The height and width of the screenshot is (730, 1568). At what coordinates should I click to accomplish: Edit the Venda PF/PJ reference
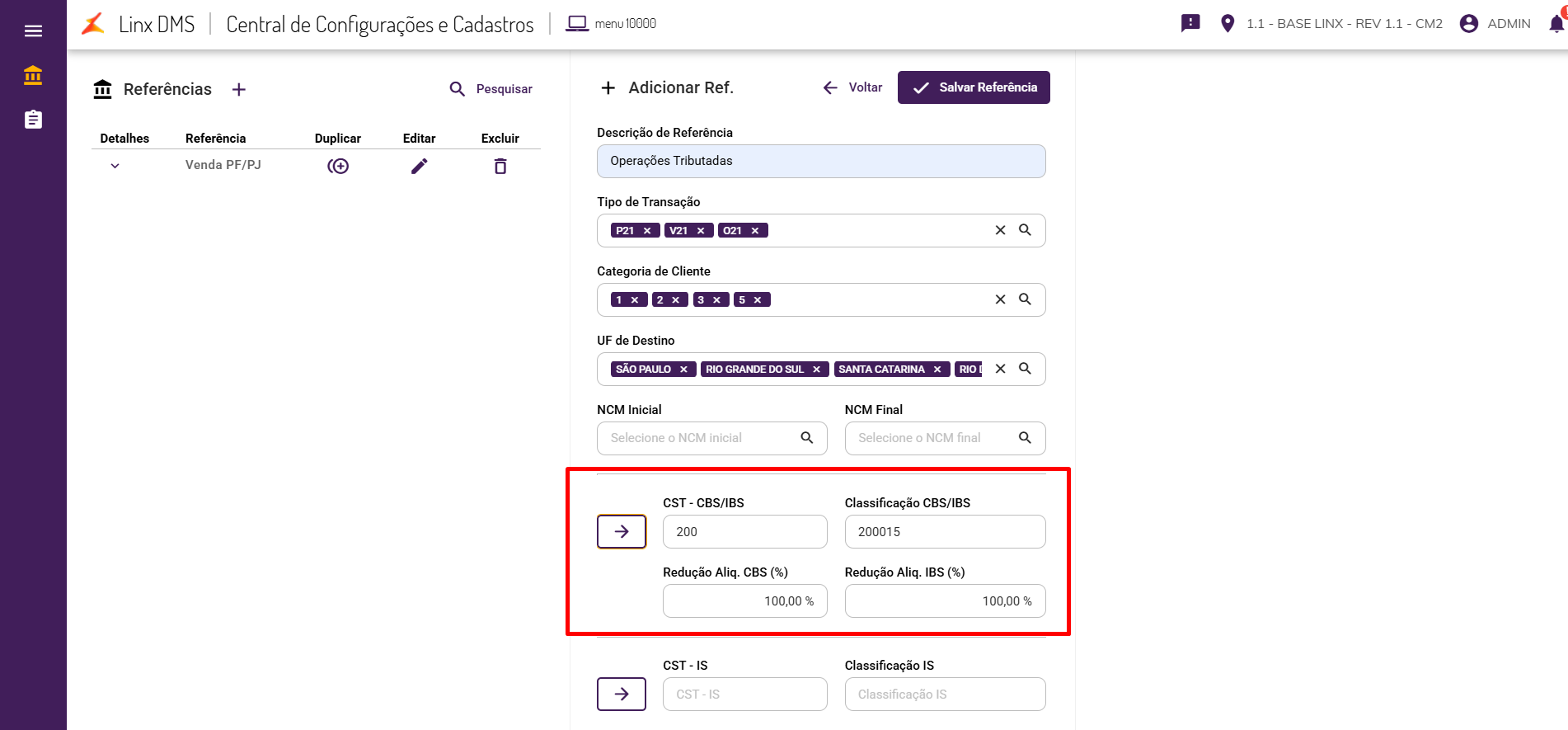(420, 167)
